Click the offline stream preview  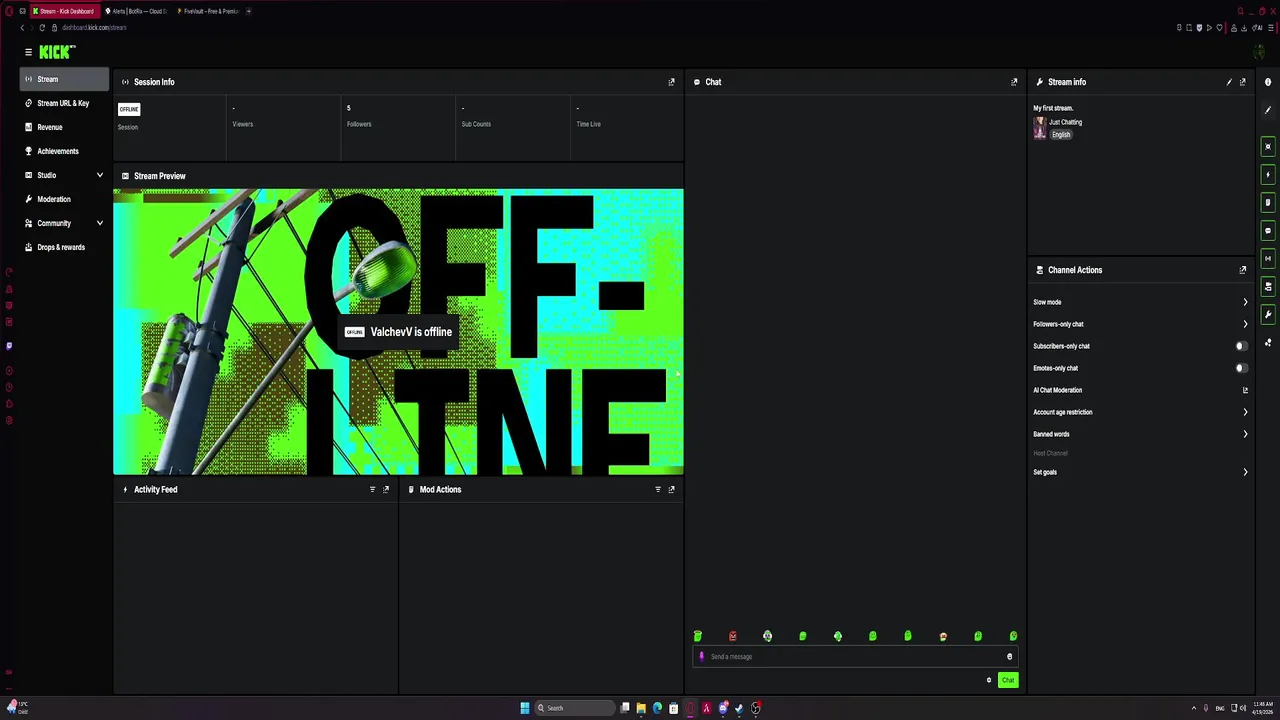(x=398, y=332)
